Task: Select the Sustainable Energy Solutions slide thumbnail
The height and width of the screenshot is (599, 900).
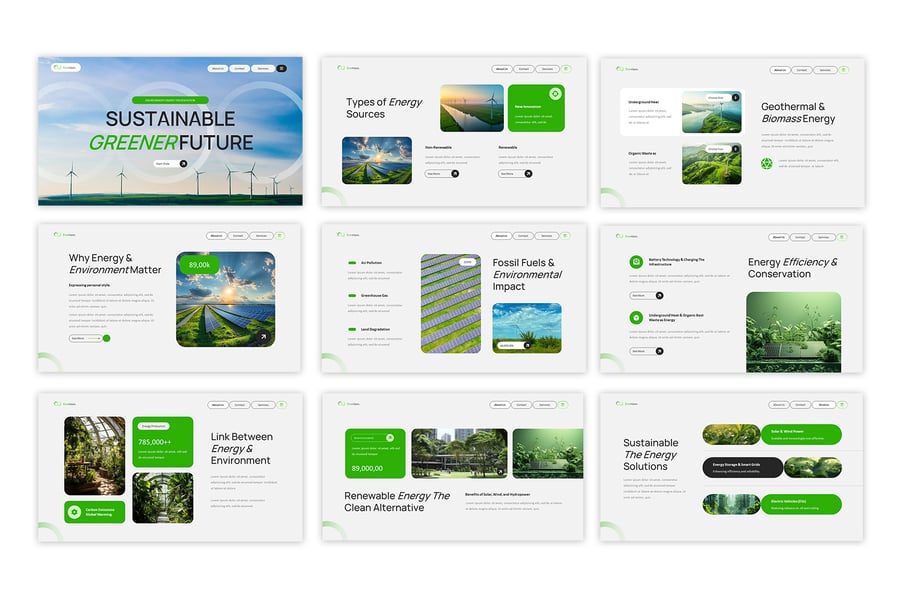Action: [x=731, y=466]
